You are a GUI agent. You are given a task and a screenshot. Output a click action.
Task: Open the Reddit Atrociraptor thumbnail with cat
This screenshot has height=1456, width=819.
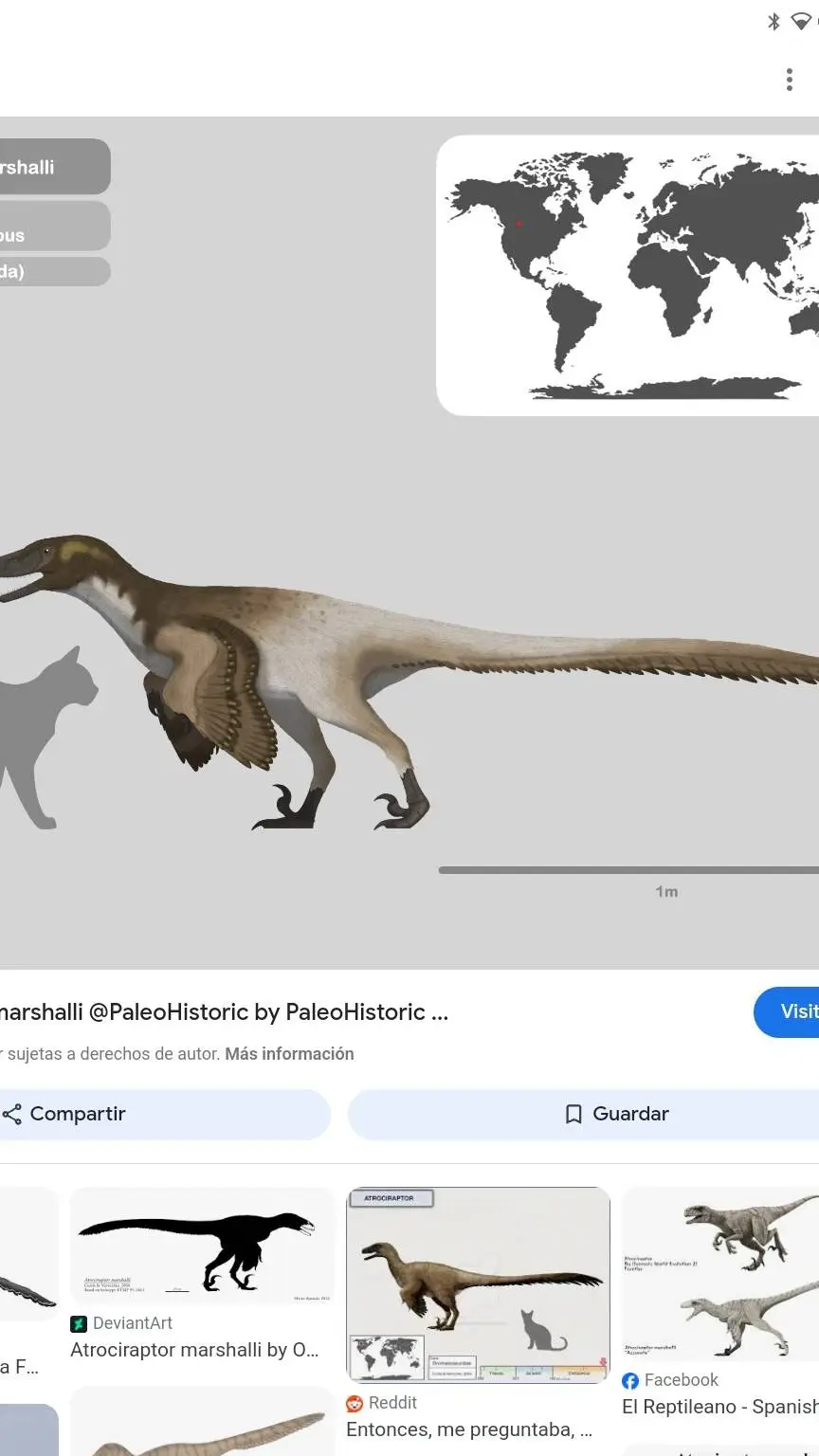pyautogui.click(x=478, y=1285)
